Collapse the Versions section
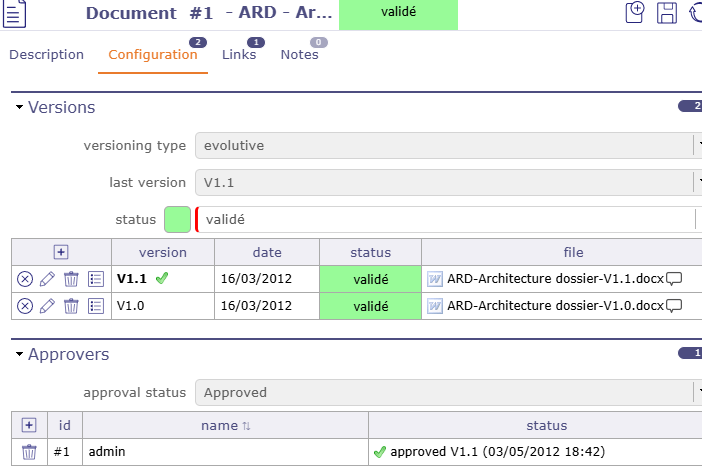This screenshot has width=702, height=468. click(19, 108)
